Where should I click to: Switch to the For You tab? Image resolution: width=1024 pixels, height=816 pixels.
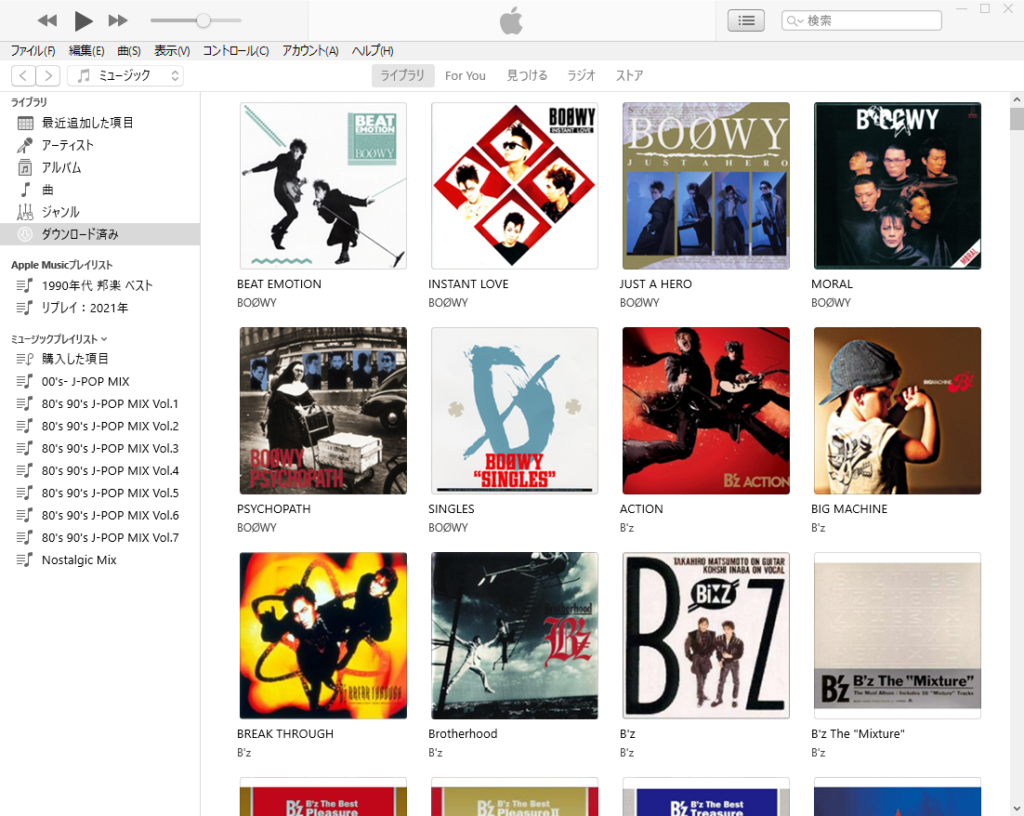[x=465, y=76]
